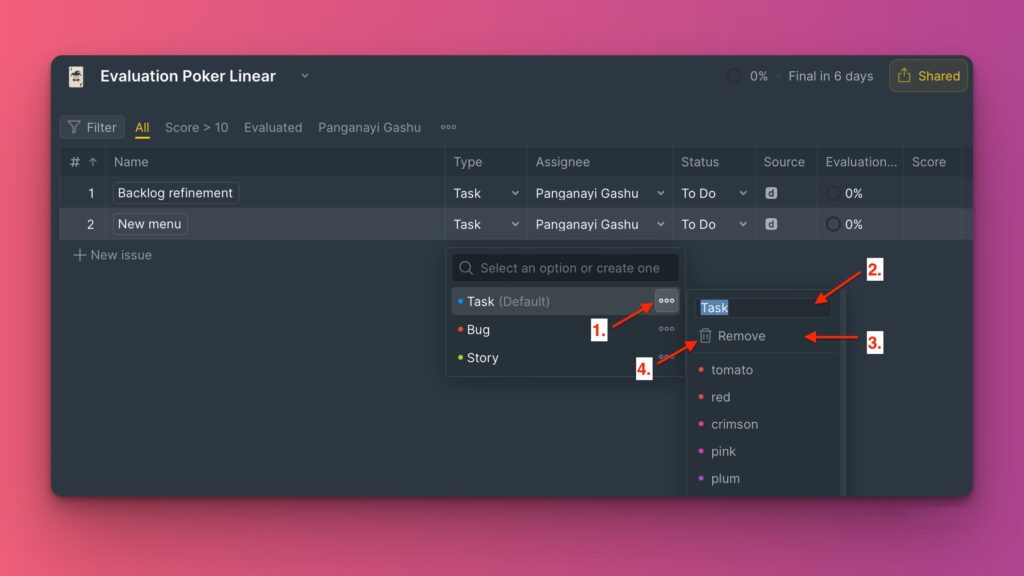The width and height of the screenshot is (1024, 576).
Task: Click the poker card app icon
Action: point(76,77)
